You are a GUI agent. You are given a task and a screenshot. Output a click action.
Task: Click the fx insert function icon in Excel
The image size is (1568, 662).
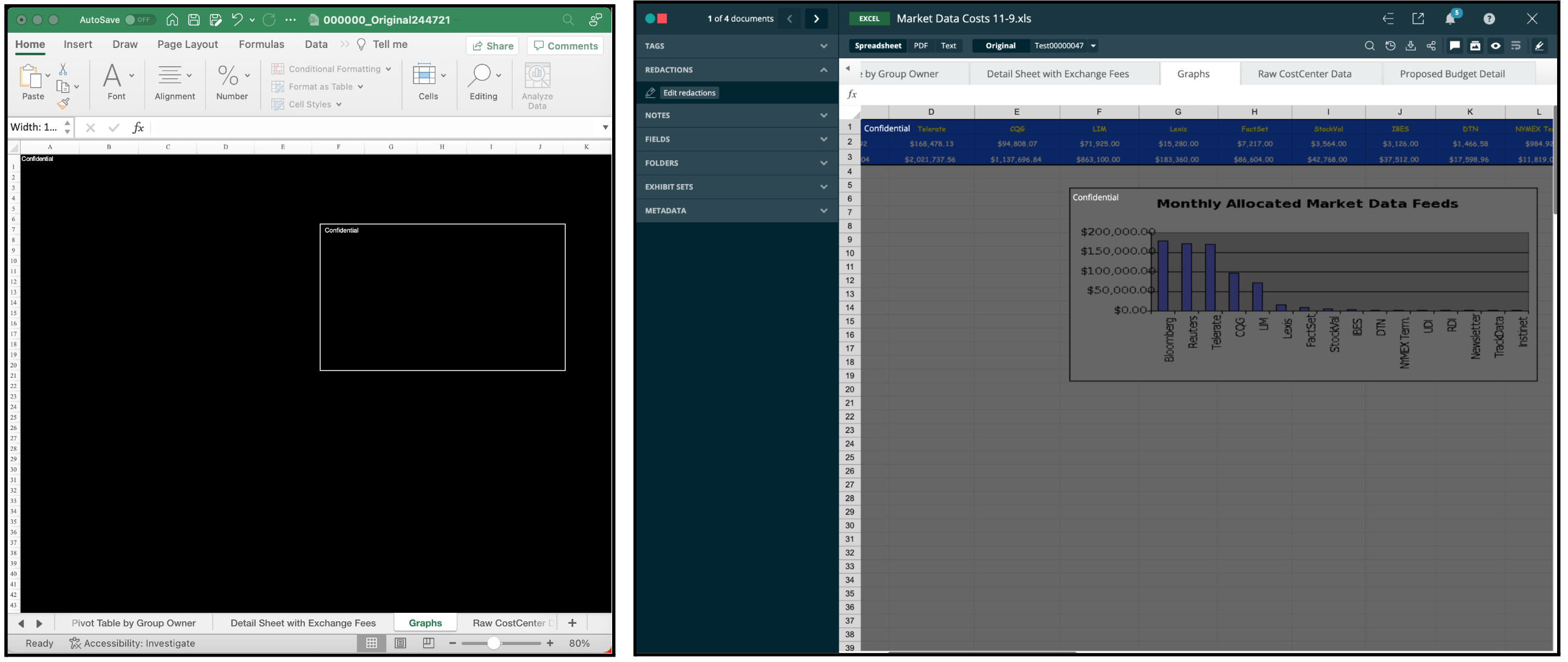[x=138, y=128]
